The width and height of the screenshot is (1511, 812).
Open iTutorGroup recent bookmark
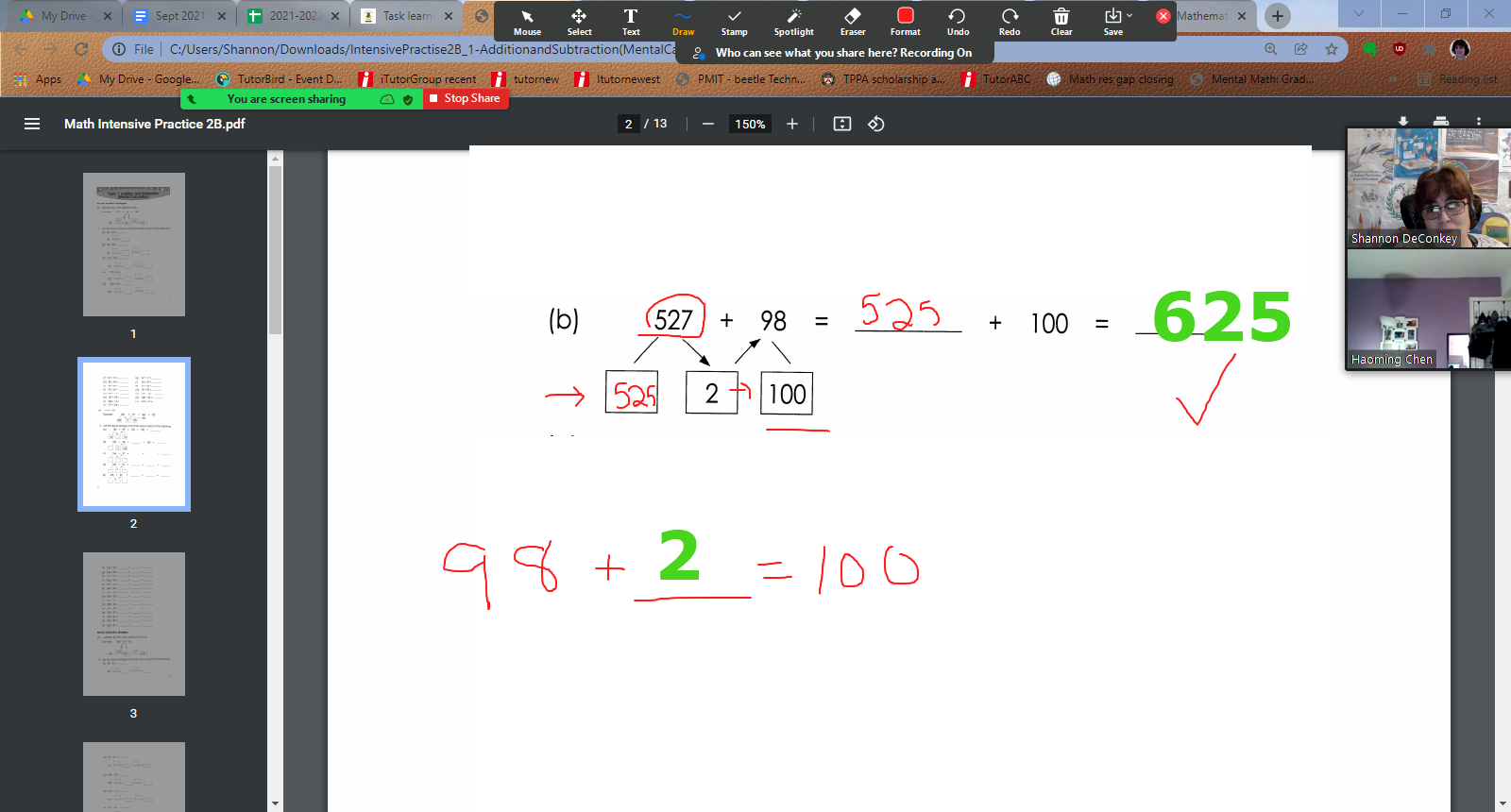pos(417,79)
